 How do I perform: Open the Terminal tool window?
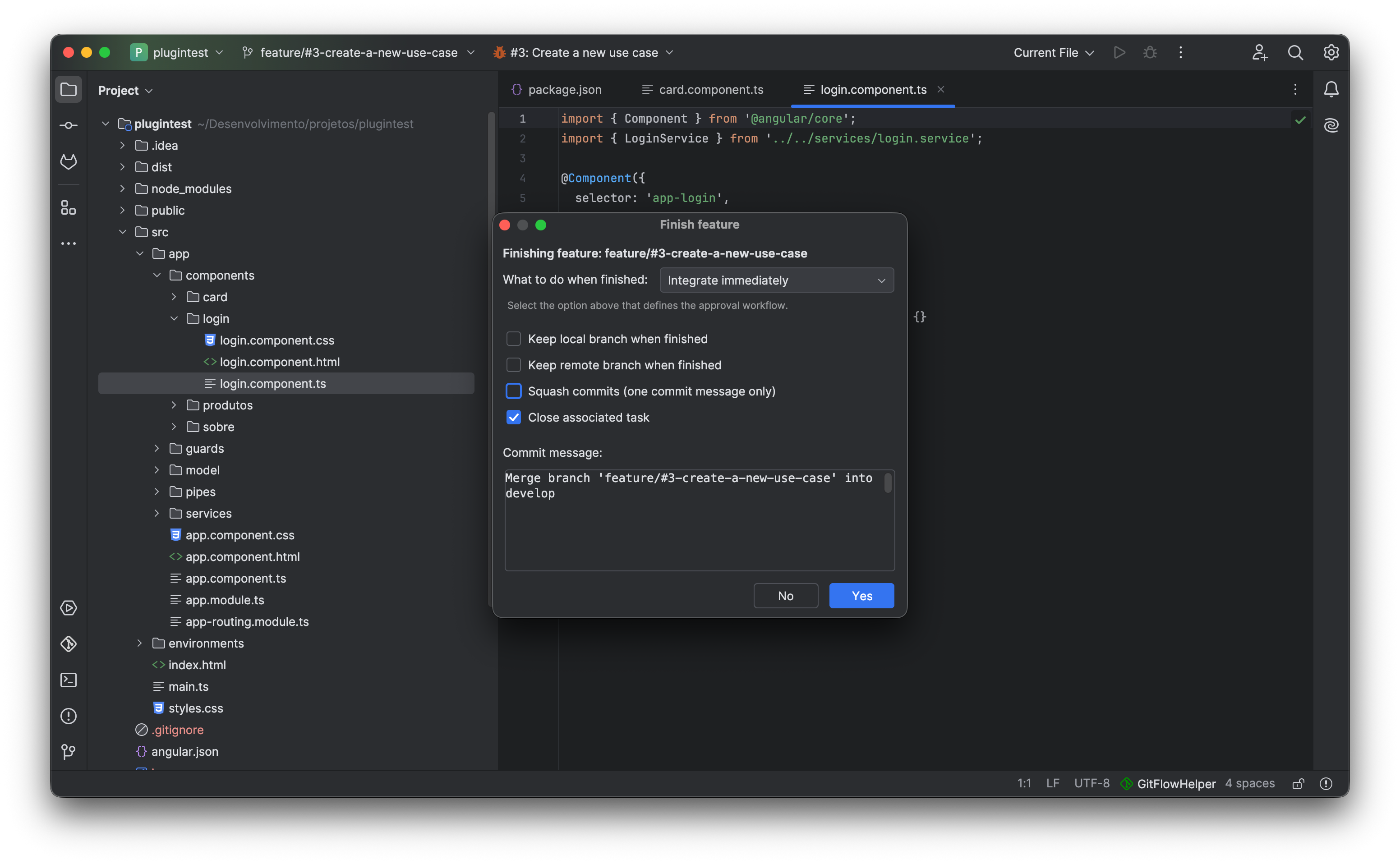click(x=69, y=680)
